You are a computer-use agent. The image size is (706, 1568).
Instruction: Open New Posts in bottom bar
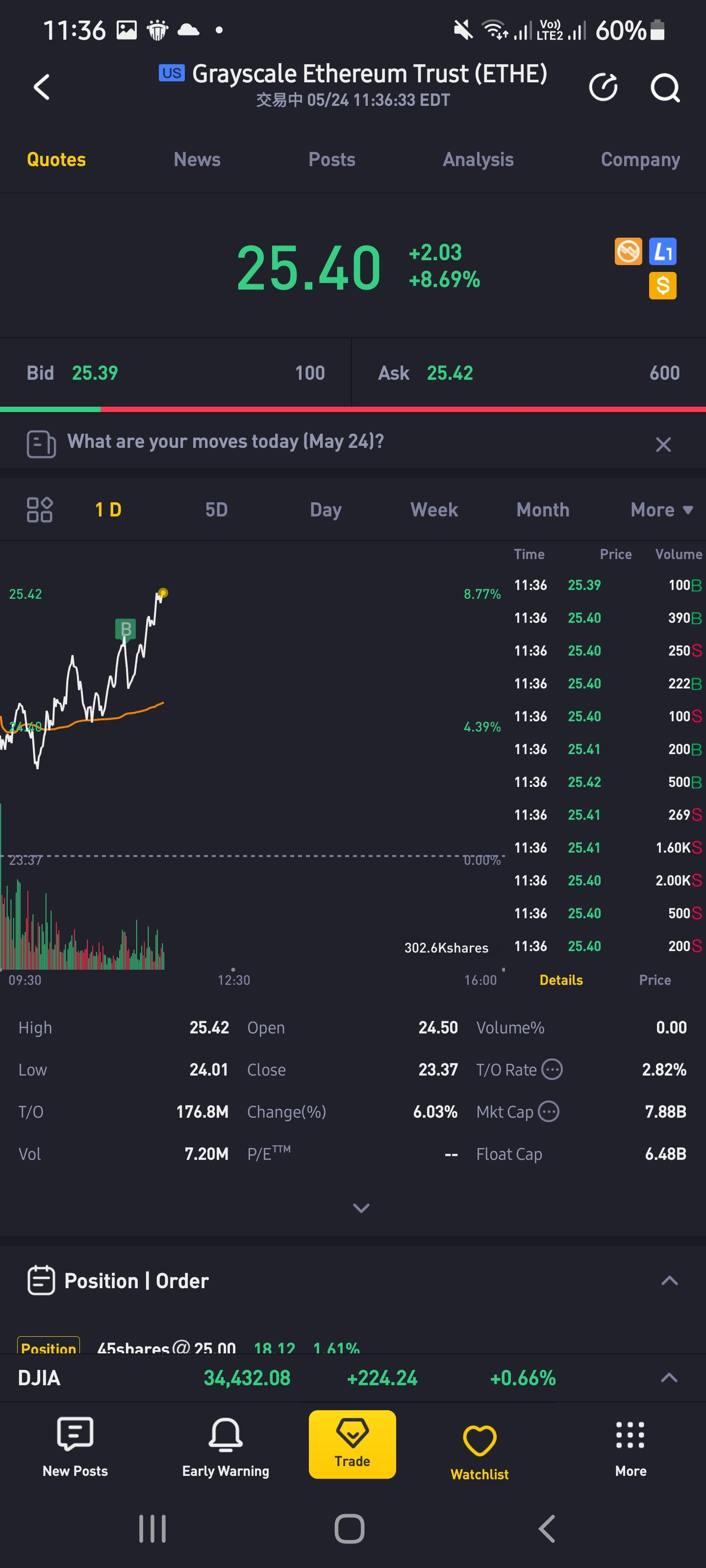click(x=75, y=1447)
